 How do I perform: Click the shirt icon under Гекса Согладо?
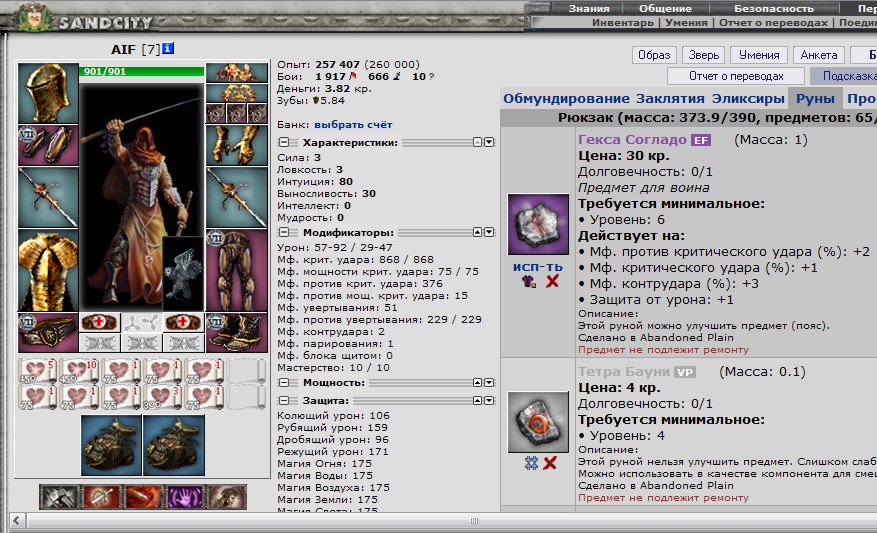(529, 281)
